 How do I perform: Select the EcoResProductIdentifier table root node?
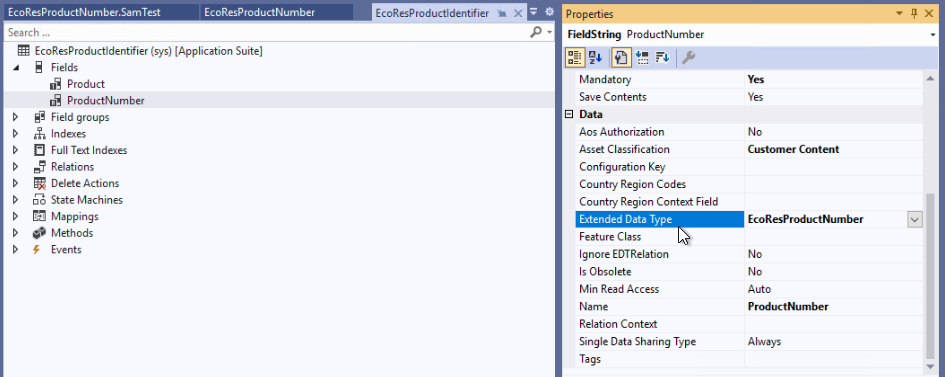point(149,51)
